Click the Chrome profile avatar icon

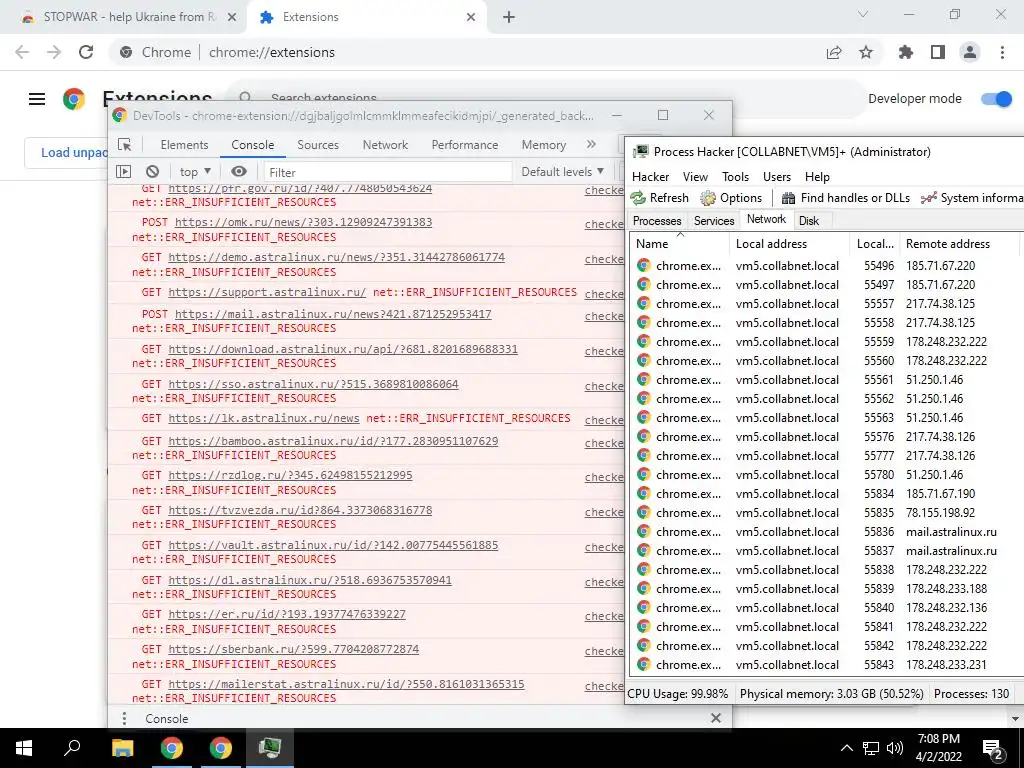tap(970, 52)
